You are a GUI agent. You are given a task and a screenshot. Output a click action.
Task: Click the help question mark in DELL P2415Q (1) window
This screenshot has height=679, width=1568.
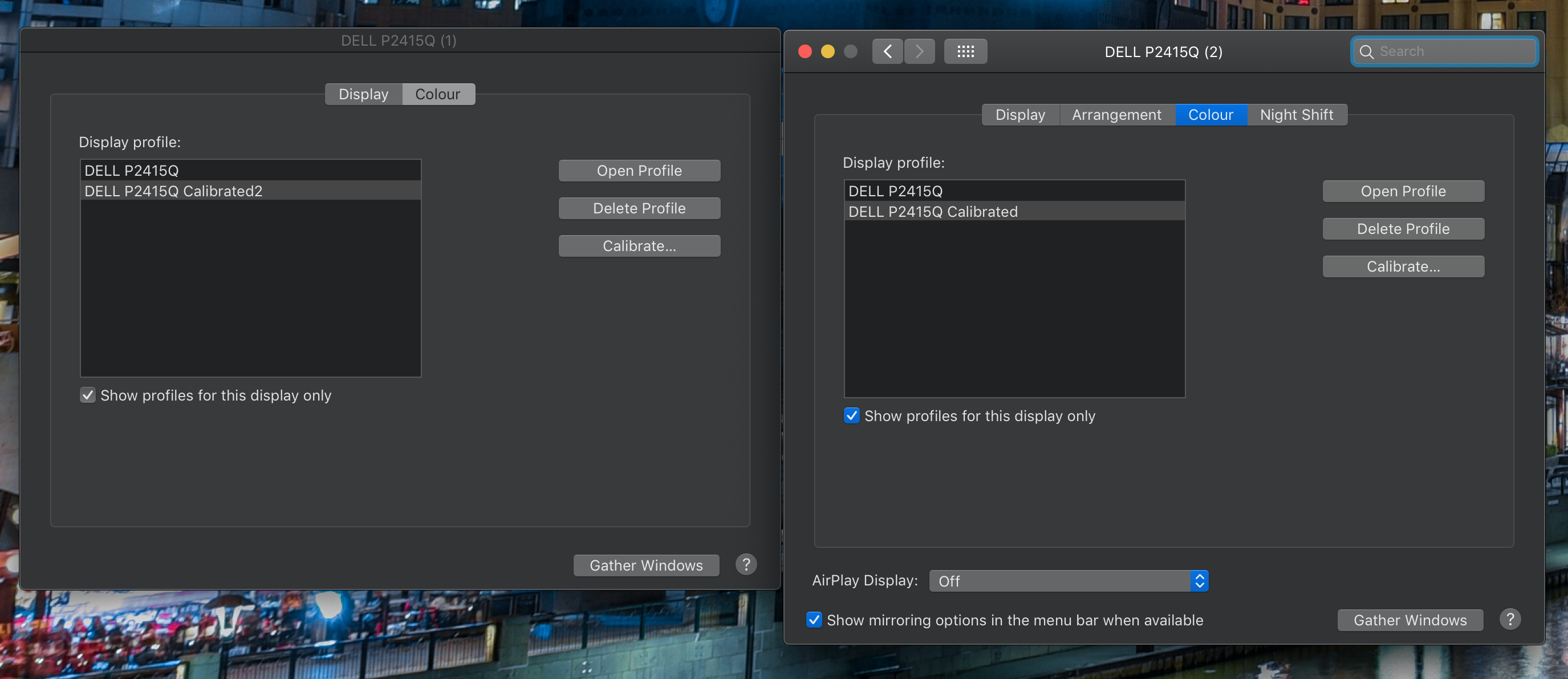pos(746,564)
